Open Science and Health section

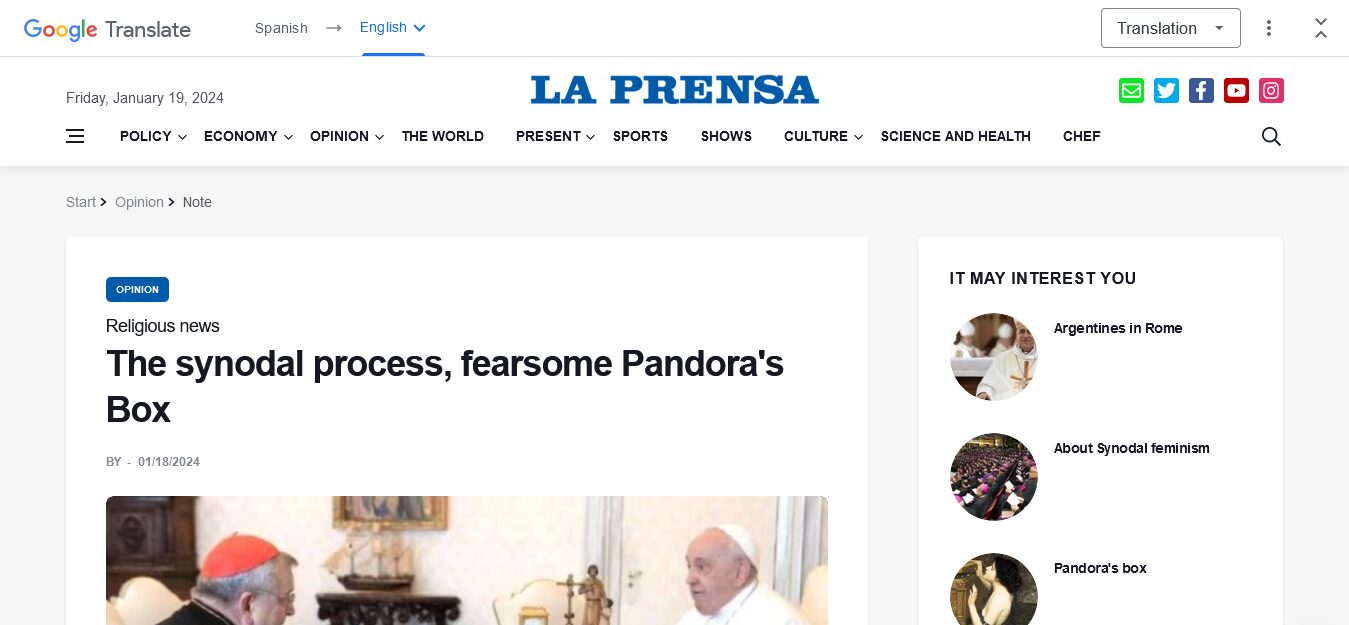point(956,136)
